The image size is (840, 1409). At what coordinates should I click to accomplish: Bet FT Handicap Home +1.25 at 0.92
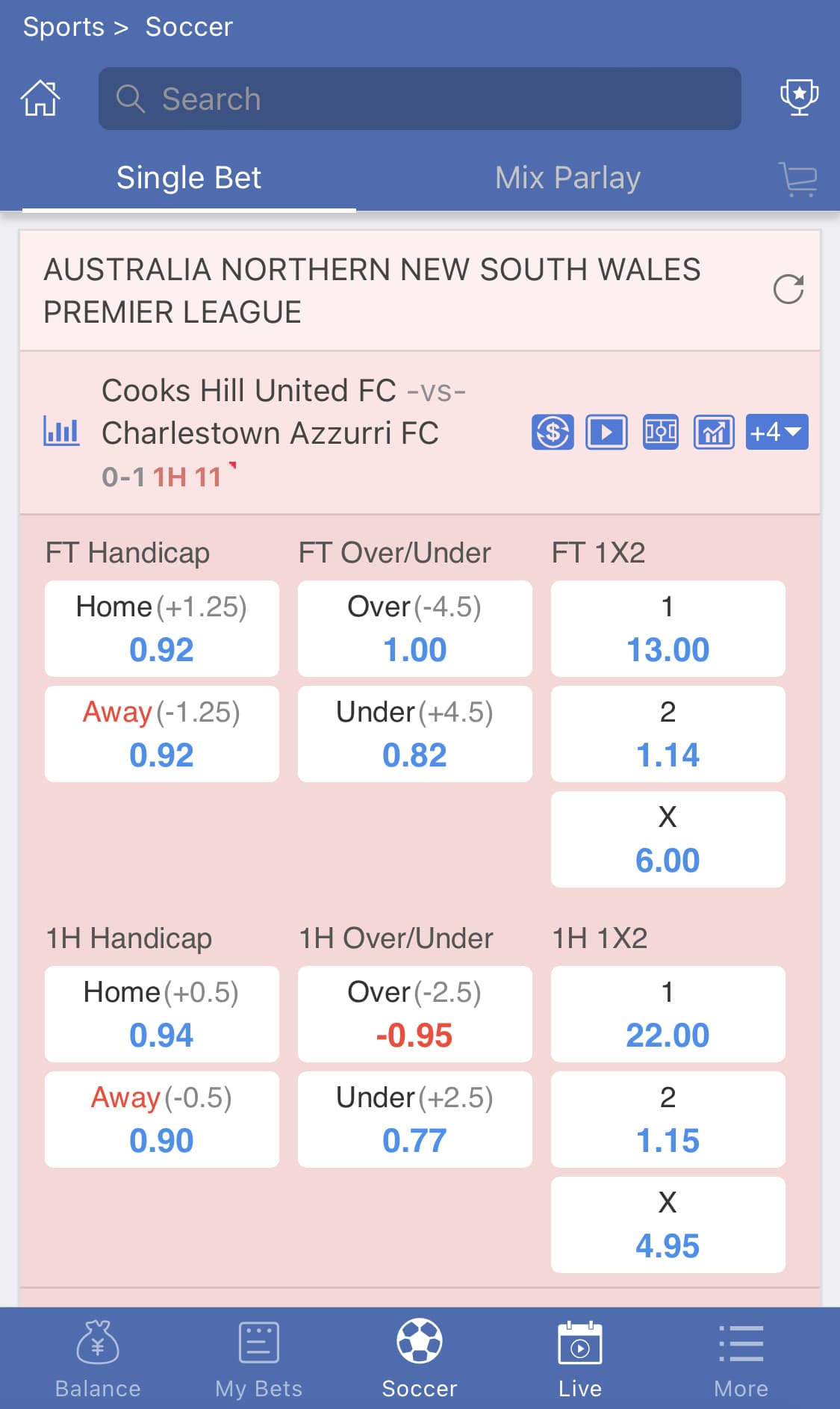pyautogui.click(x=162, y=628)
